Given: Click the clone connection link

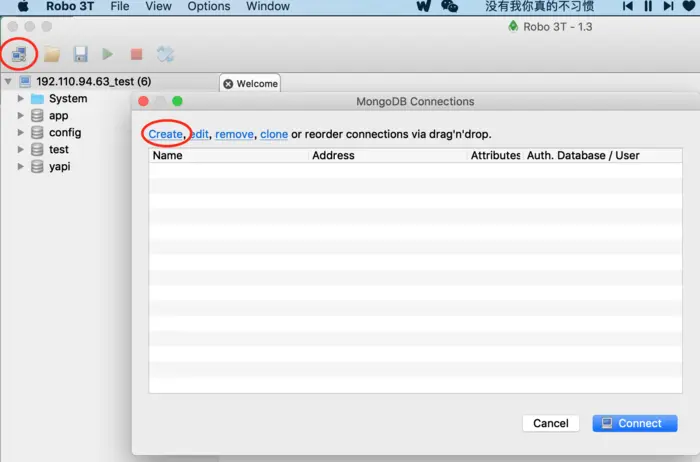Looking at the screenshot, I should point(274,134).
